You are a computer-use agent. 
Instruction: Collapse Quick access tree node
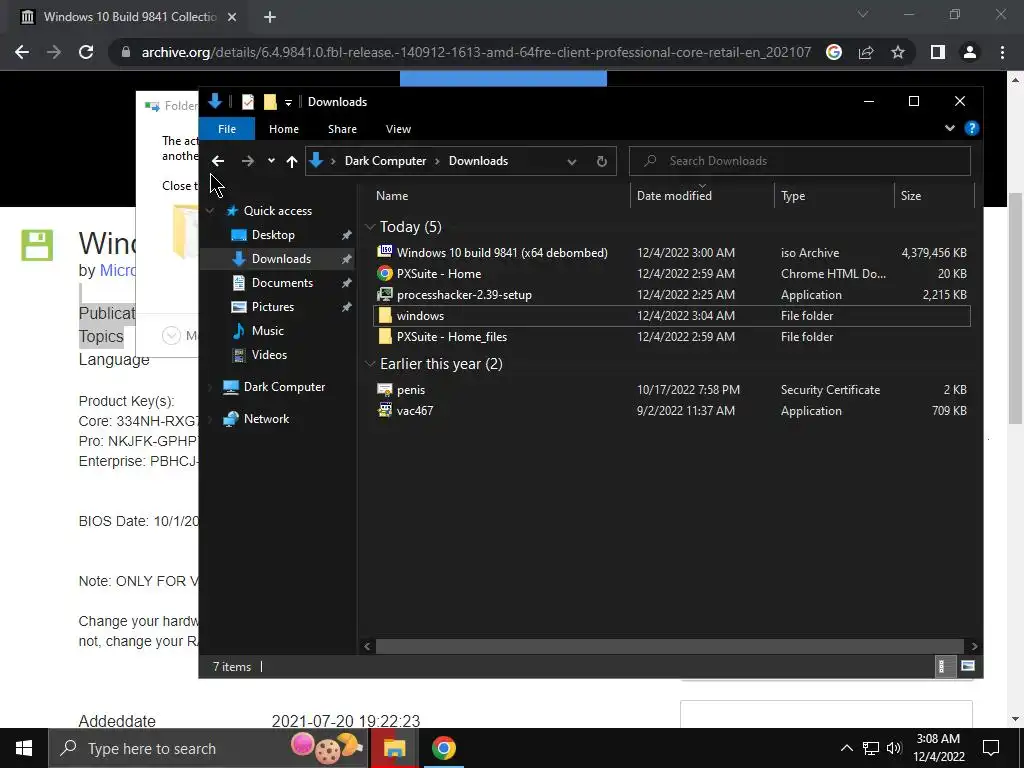click(x=210, y=211)
